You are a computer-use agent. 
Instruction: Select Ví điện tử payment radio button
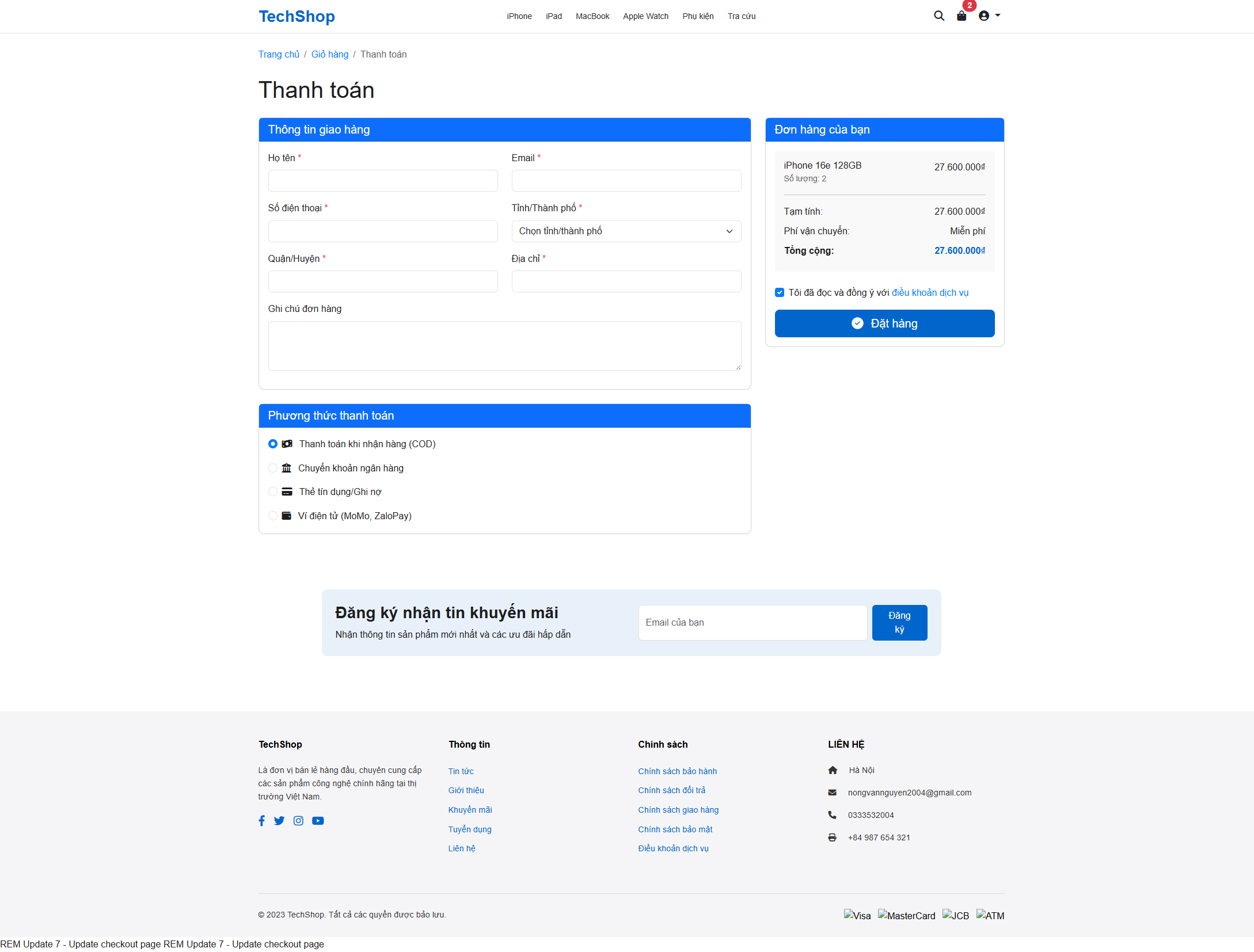pyautogui.click(x=273, y=516)
